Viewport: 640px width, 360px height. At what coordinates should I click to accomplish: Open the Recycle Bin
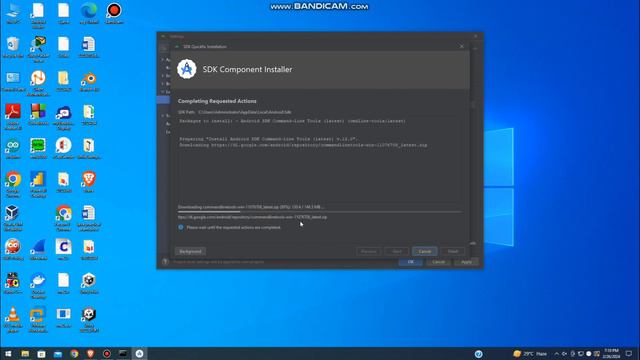coord(13,47)
